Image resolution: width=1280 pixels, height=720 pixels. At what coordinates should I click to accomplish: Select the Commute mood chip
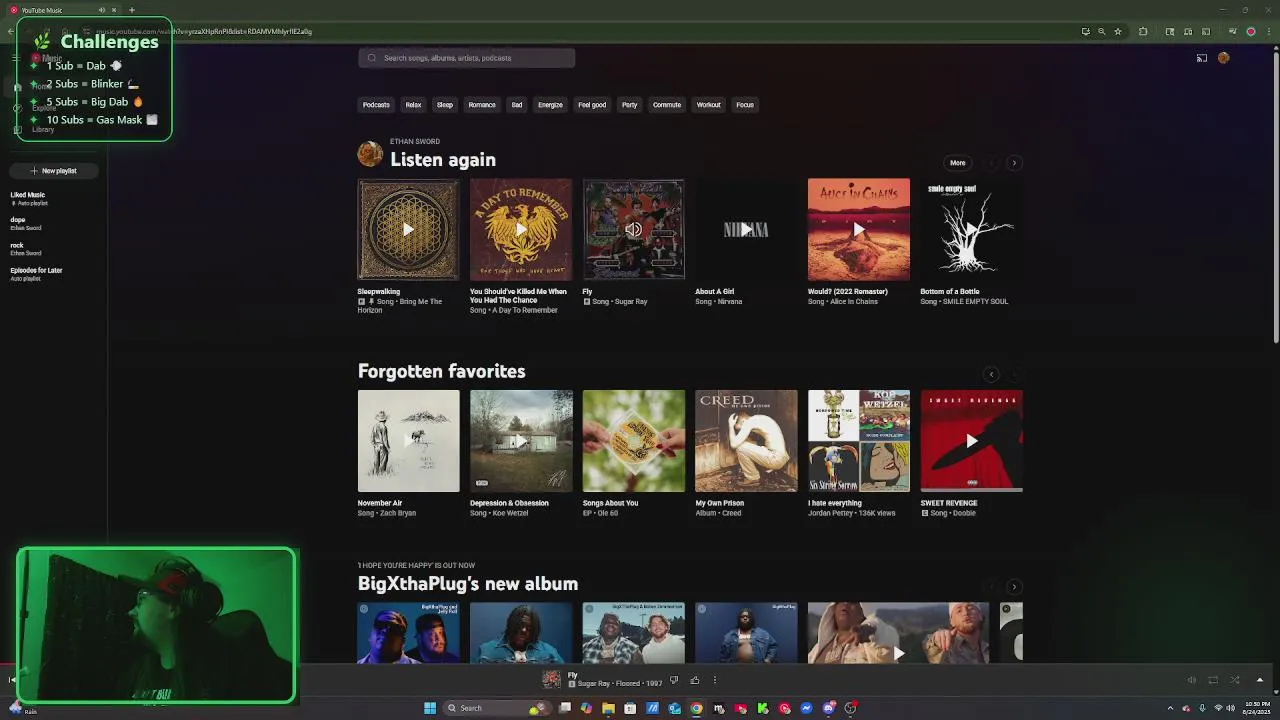[667, 105]
